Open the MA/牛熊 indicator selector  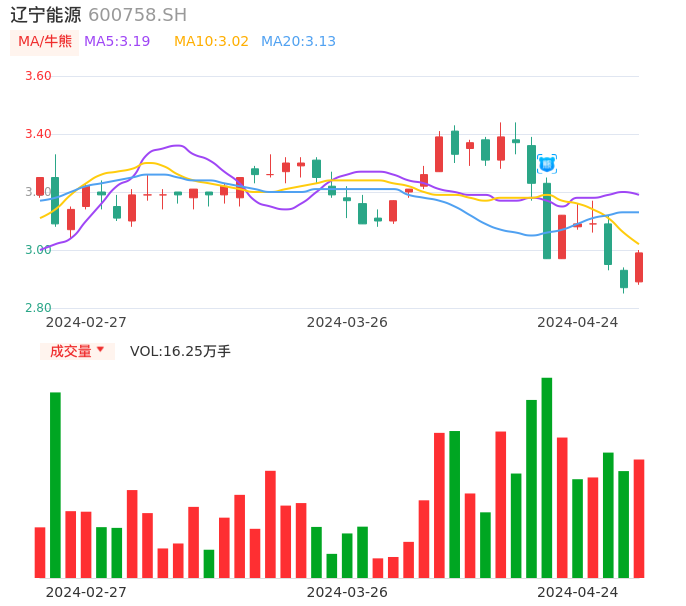pos(44,42)
